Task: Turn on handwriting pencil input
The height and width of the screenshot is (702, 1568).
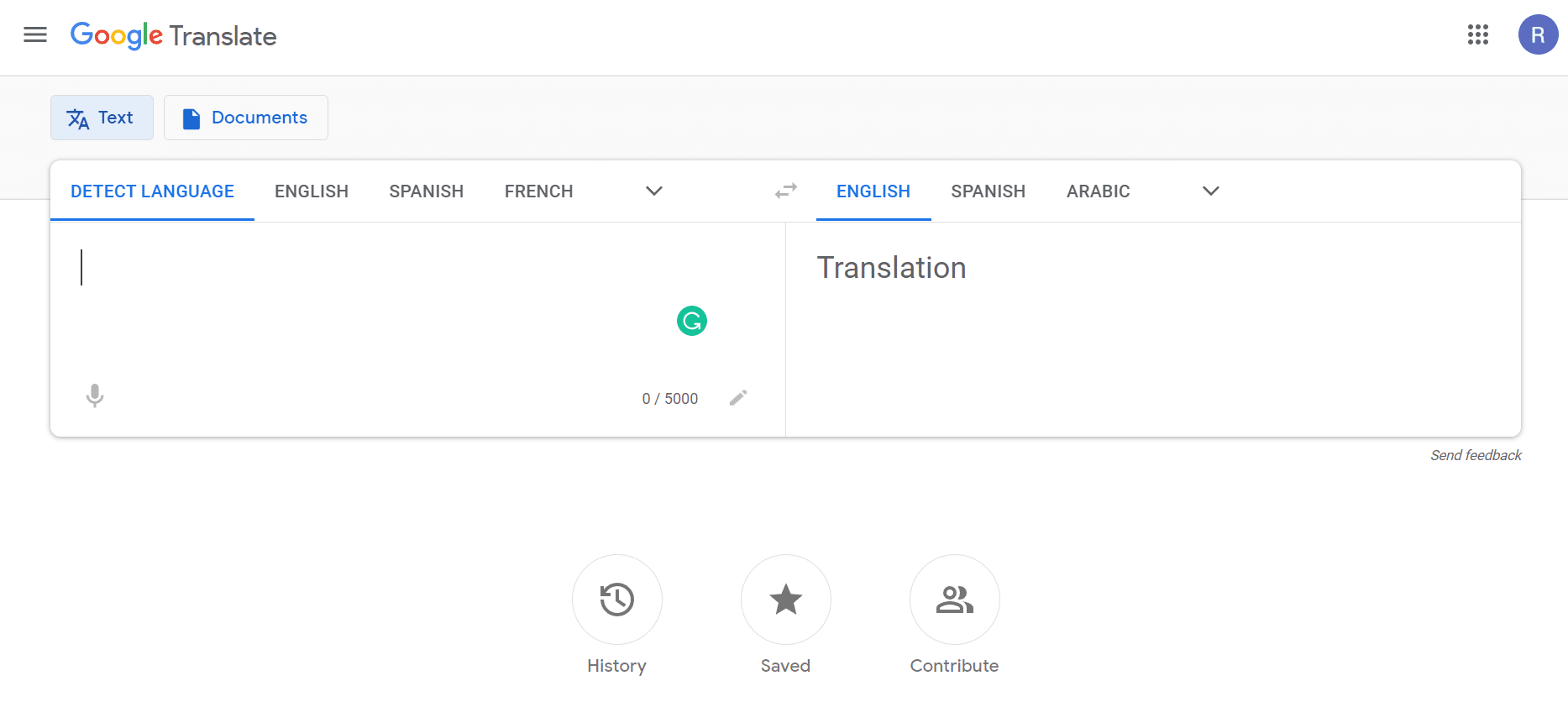Action: click(x=738, y=398)
